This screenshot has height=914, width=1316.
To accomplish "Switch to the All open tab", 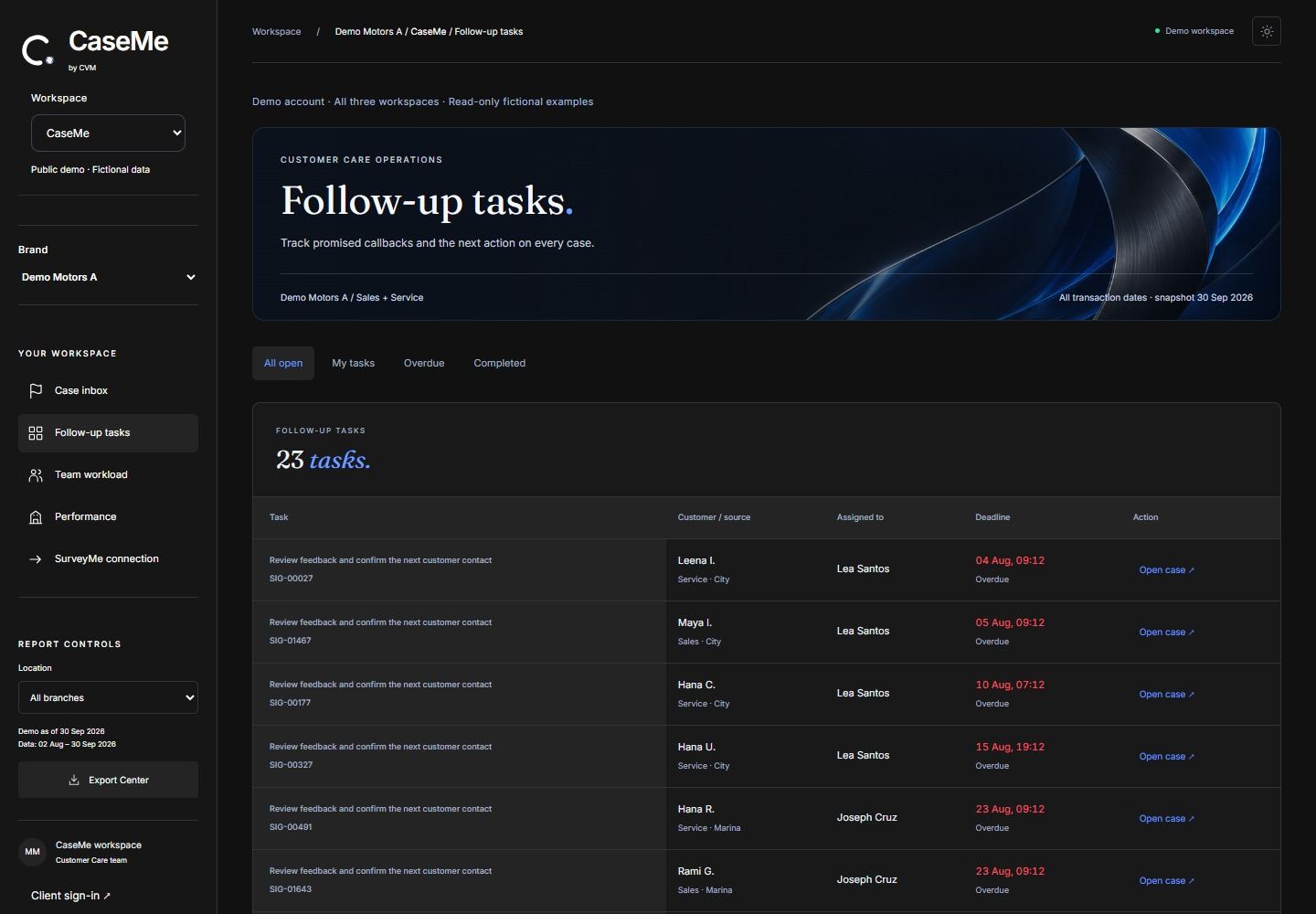I will pos(283,363).
